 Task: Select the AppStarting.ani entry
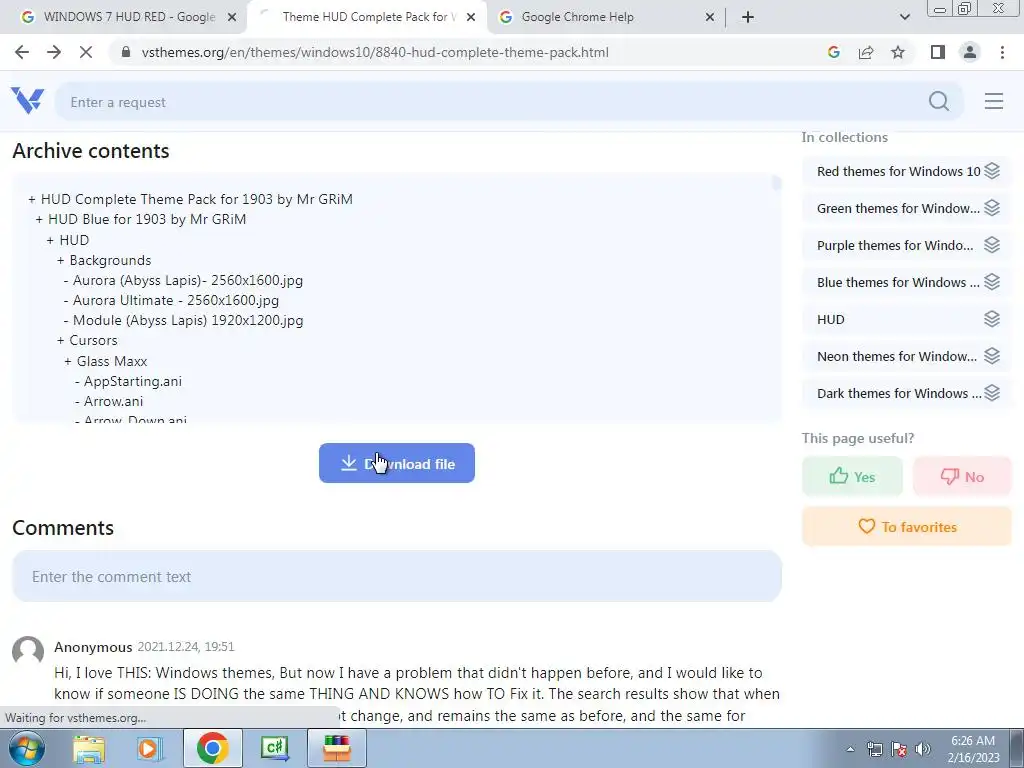coord(133,381)
